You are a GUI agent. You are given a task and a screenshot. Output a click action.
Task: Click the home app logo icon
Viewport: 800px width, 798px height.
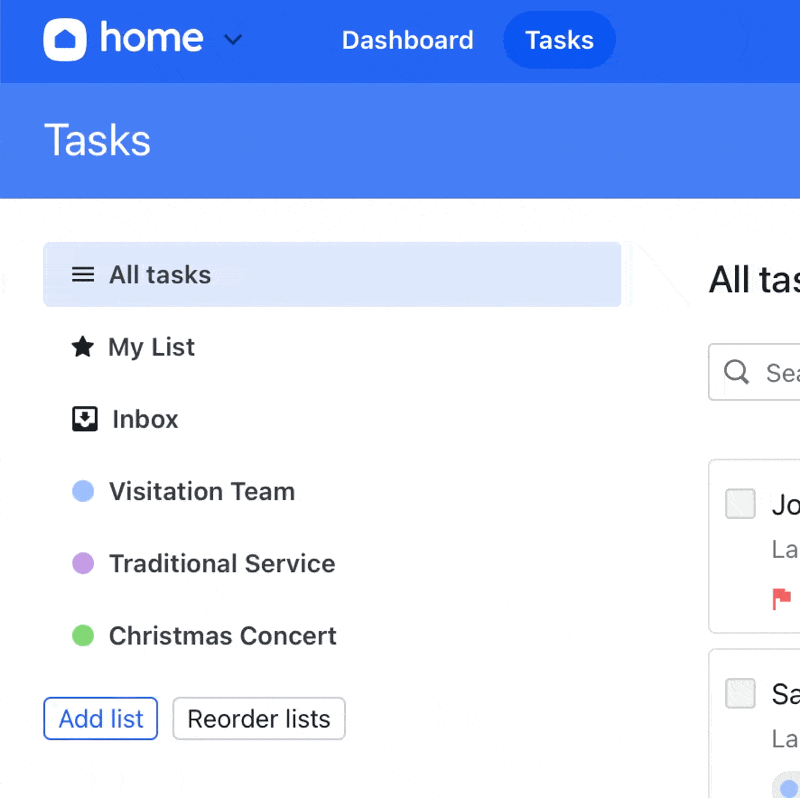[x=66, y=40]
